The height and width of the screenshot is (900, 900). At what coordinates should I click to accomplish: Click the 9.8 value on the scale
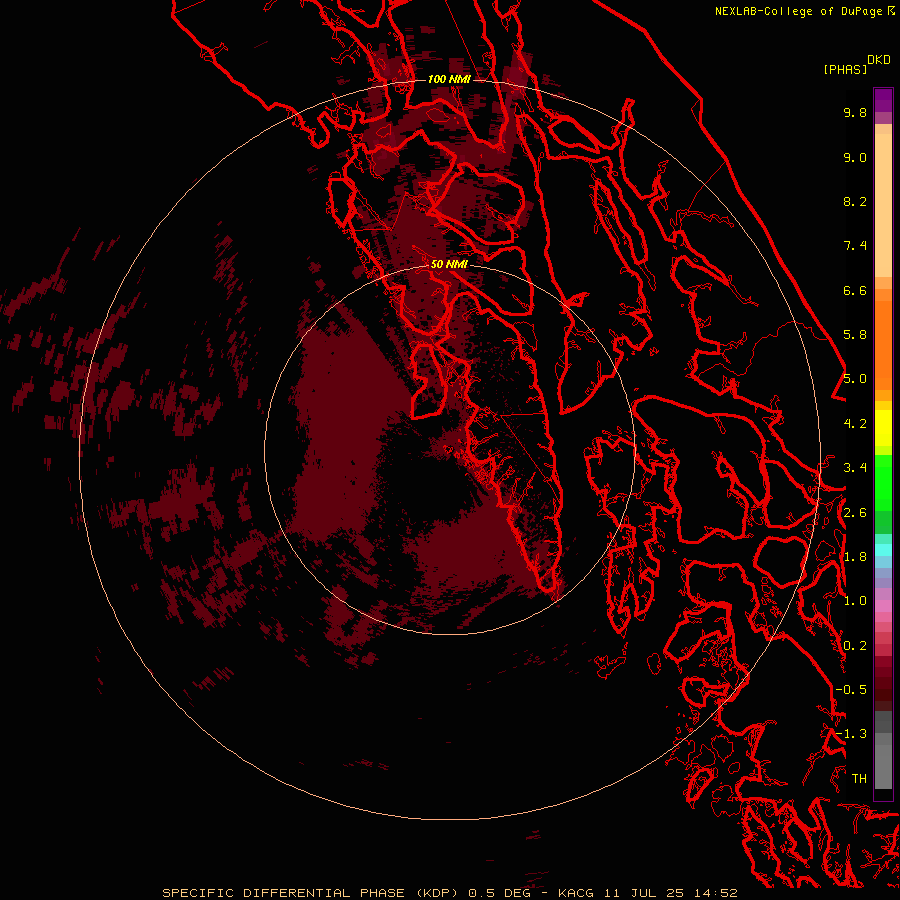(x=855, y=112)
